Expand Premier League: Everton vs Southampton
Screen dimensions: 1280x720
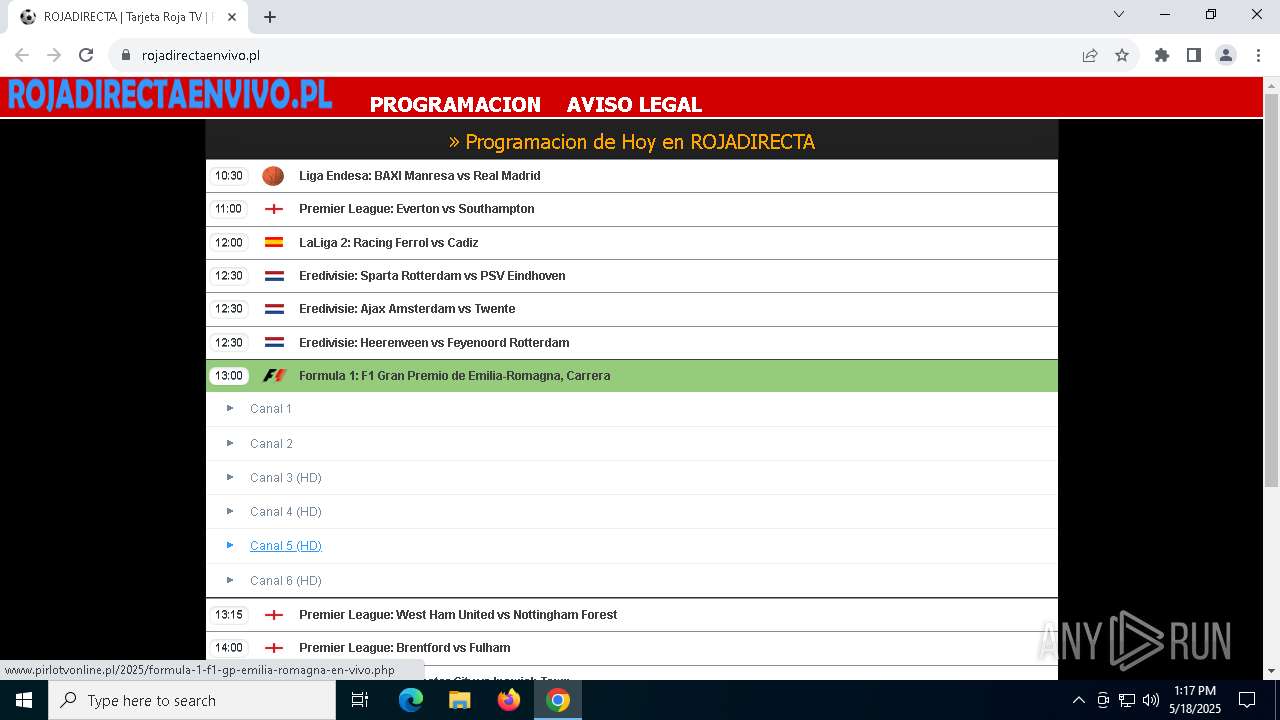pyautogui.click(x=632, y=209)
